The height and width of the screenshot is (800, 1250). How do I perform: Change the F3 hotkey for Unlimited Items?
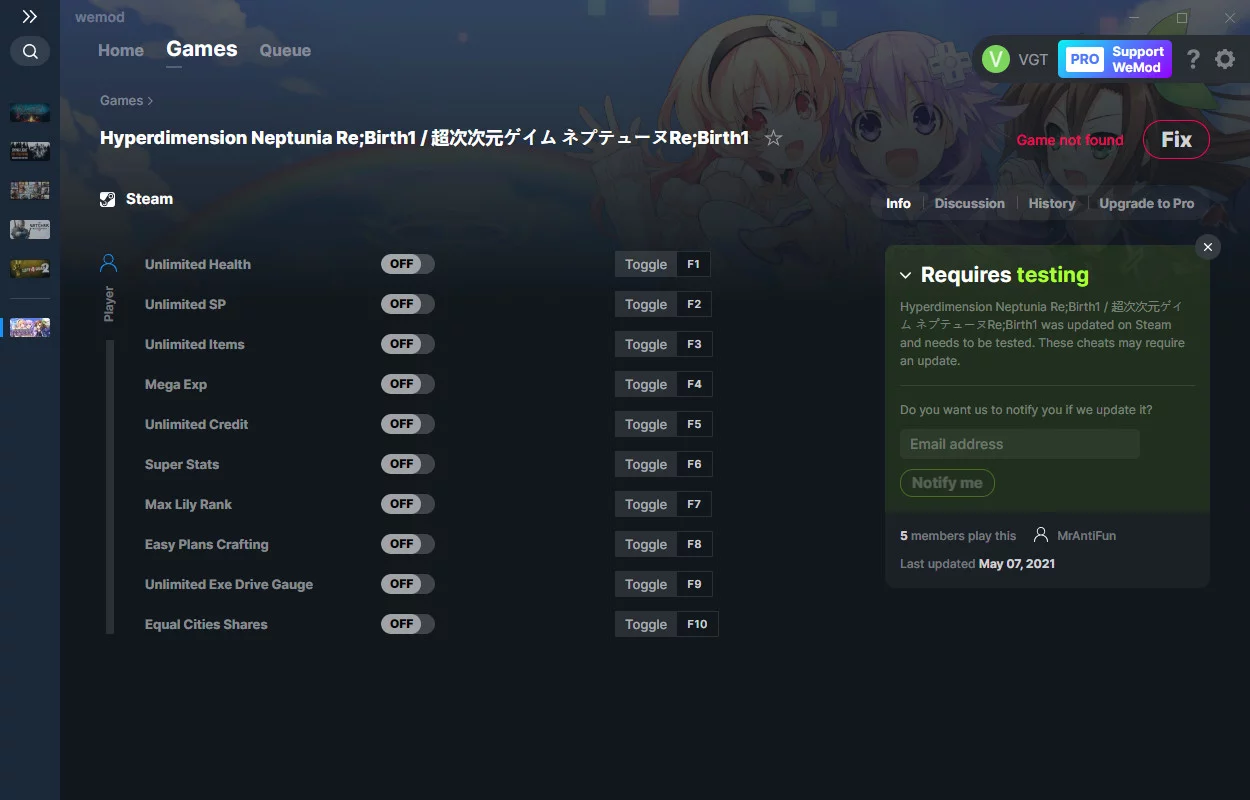tap(694, 344)
